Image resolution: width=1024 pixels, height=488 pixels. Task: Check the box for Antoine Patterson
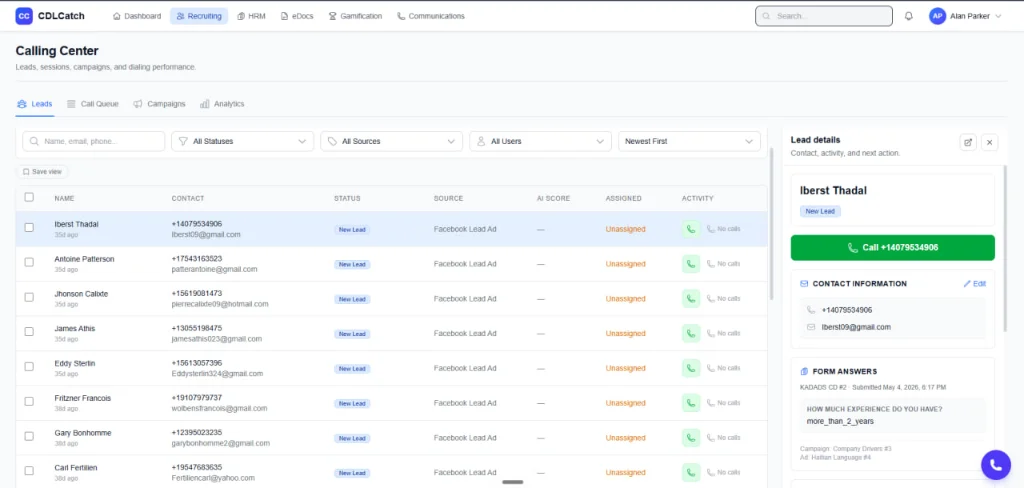29,262
